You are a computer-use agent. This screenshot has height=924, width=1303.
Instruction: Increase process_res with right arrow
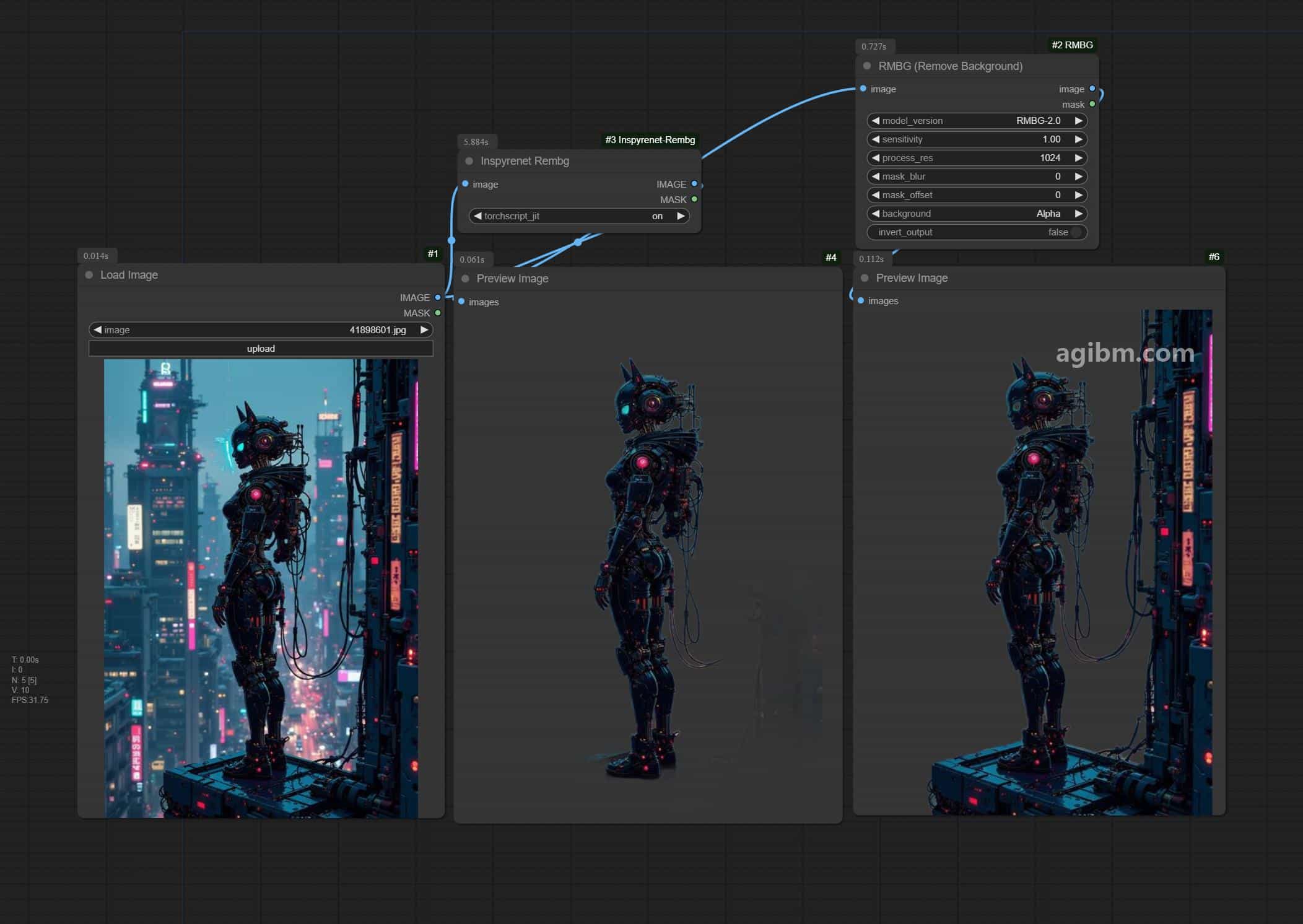click(x=1079, y=158)
